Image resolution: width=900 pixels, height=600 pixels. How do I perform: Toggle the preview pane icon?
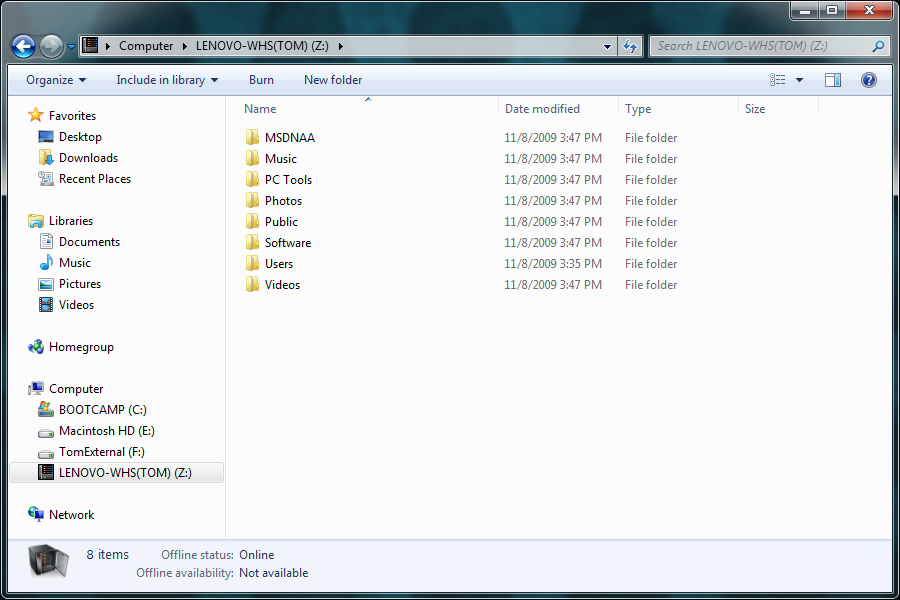[x=833, y=80]
